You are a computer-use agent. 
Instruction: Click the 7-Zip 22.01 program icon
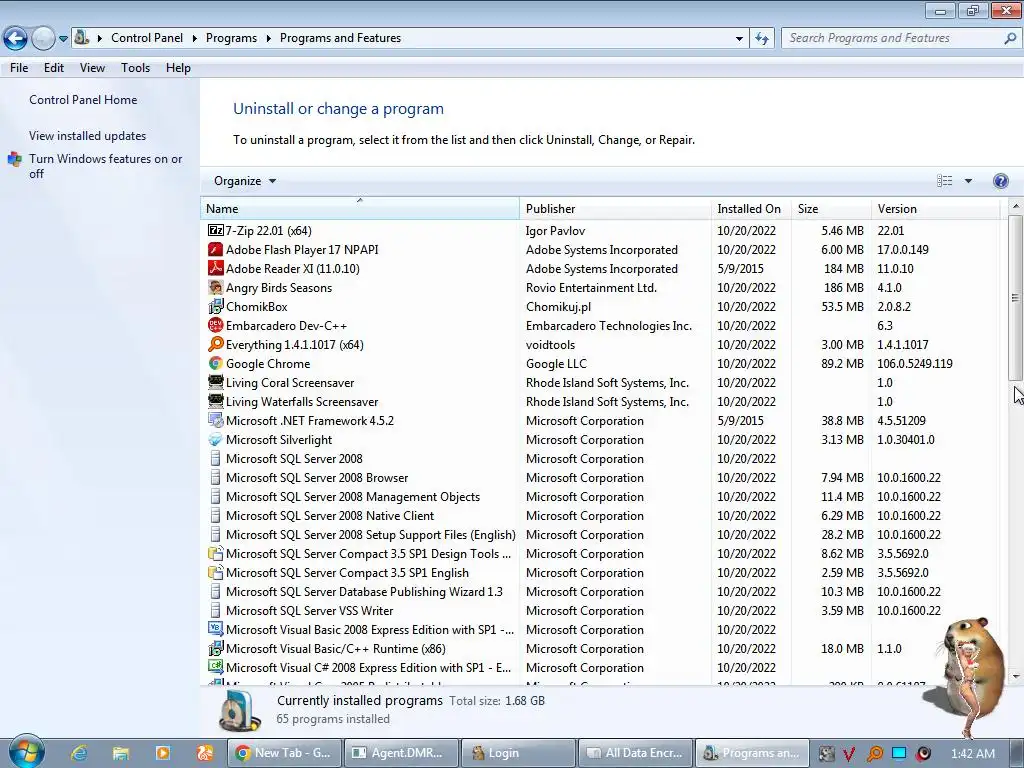click(x=216, y=231)
